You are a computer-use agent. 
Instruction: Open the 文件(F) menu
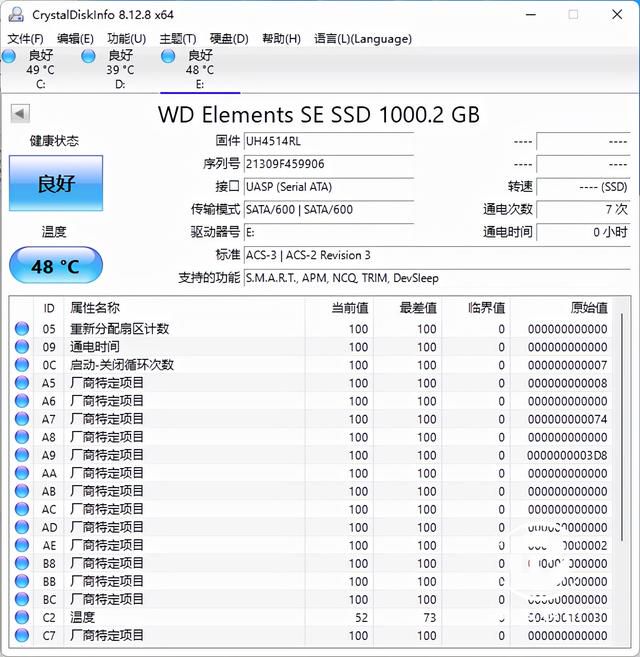click(x=26, y=39)
